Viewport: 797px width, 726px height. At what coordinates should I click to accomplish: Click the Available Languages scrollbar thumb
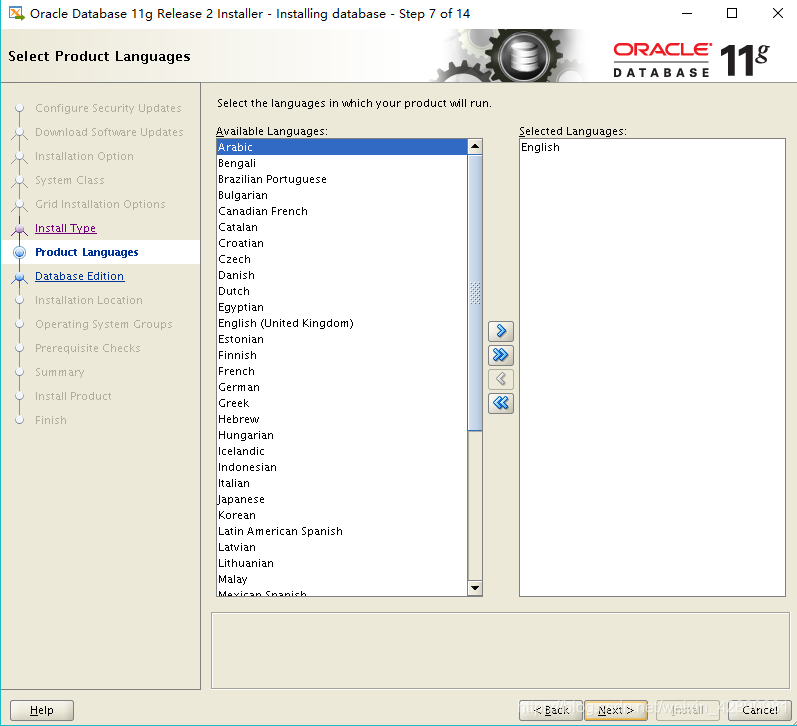(475, 293)
